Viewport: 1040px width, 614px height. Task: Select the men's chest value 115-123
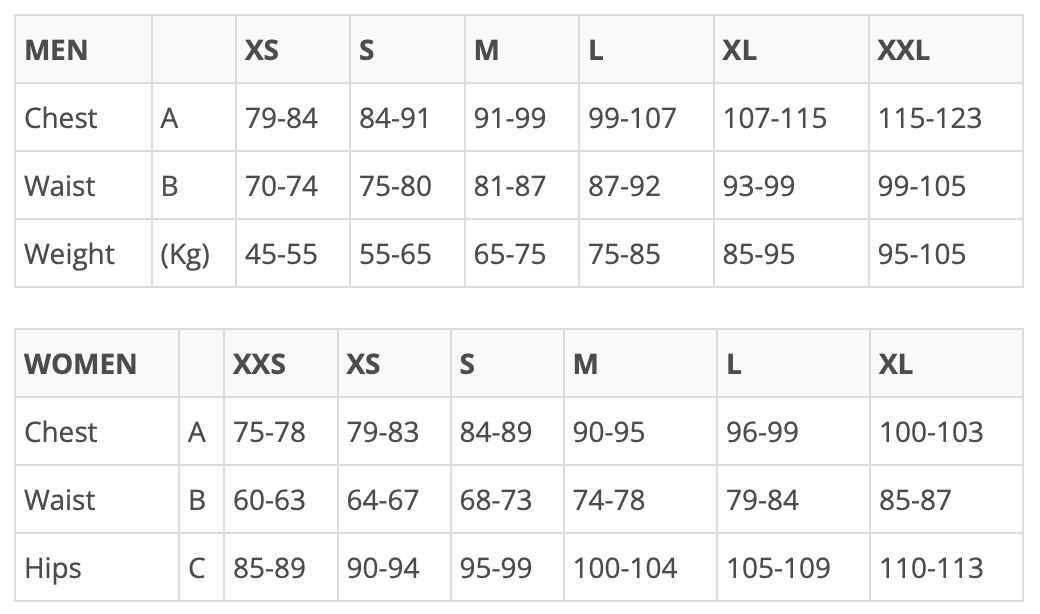pyautogui.click(x=930, y=118)
